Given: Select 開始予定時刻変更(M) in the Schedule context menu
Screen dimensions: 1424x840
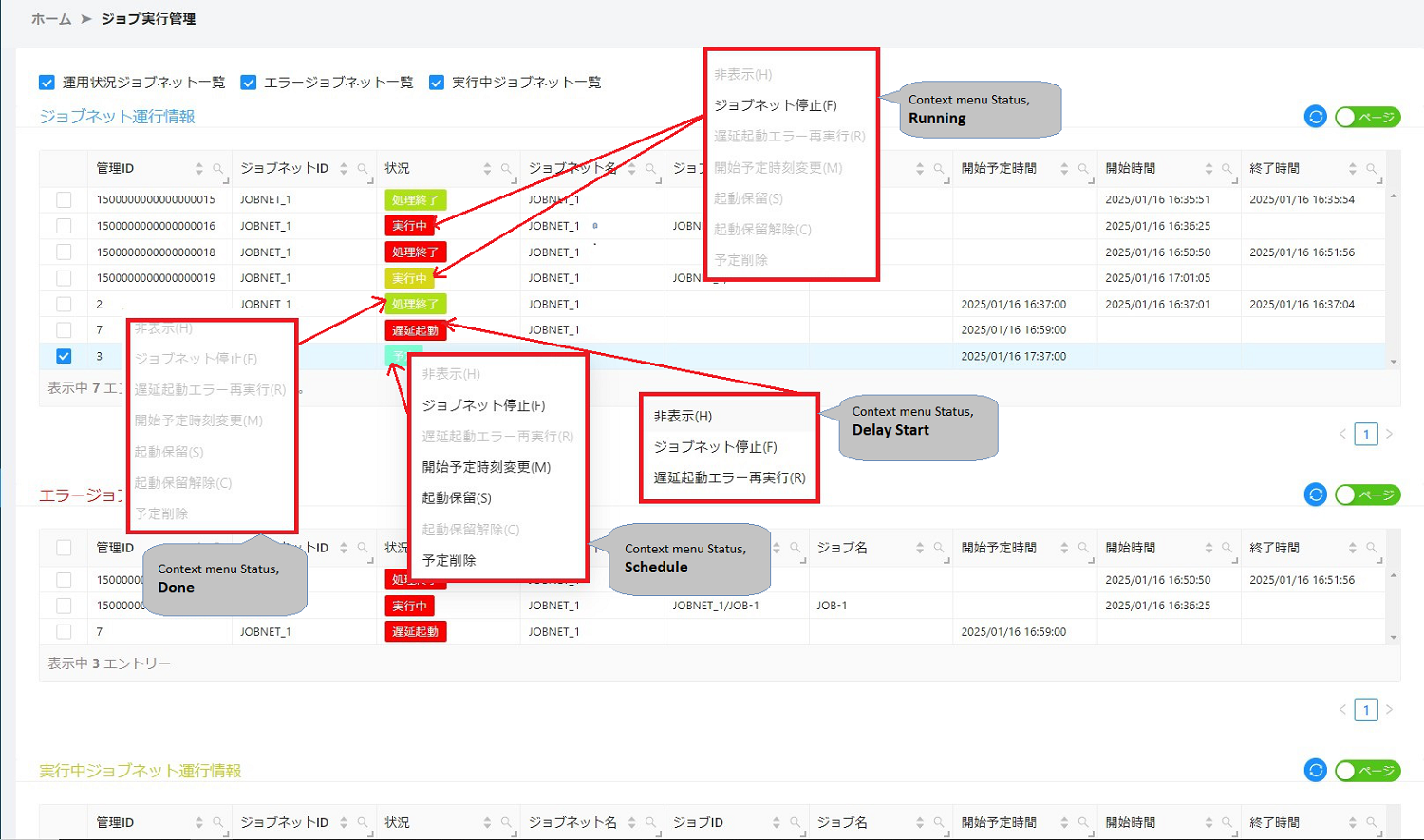Looking at the screenshot, I should [486, 466].
